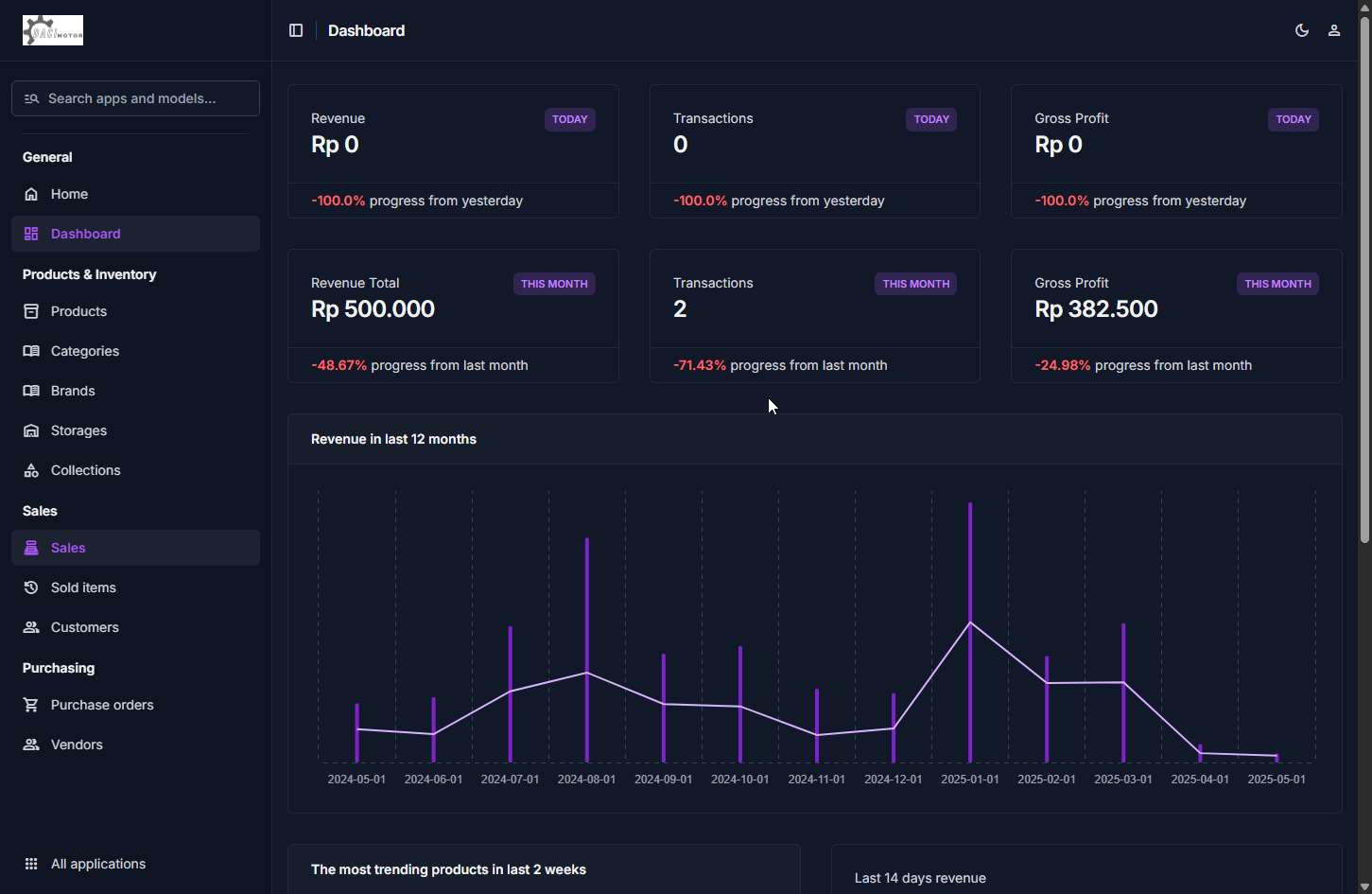Viewport: 1372px width, 894px height.
Task: Open Collections in the sidebar
Action: 135,470
